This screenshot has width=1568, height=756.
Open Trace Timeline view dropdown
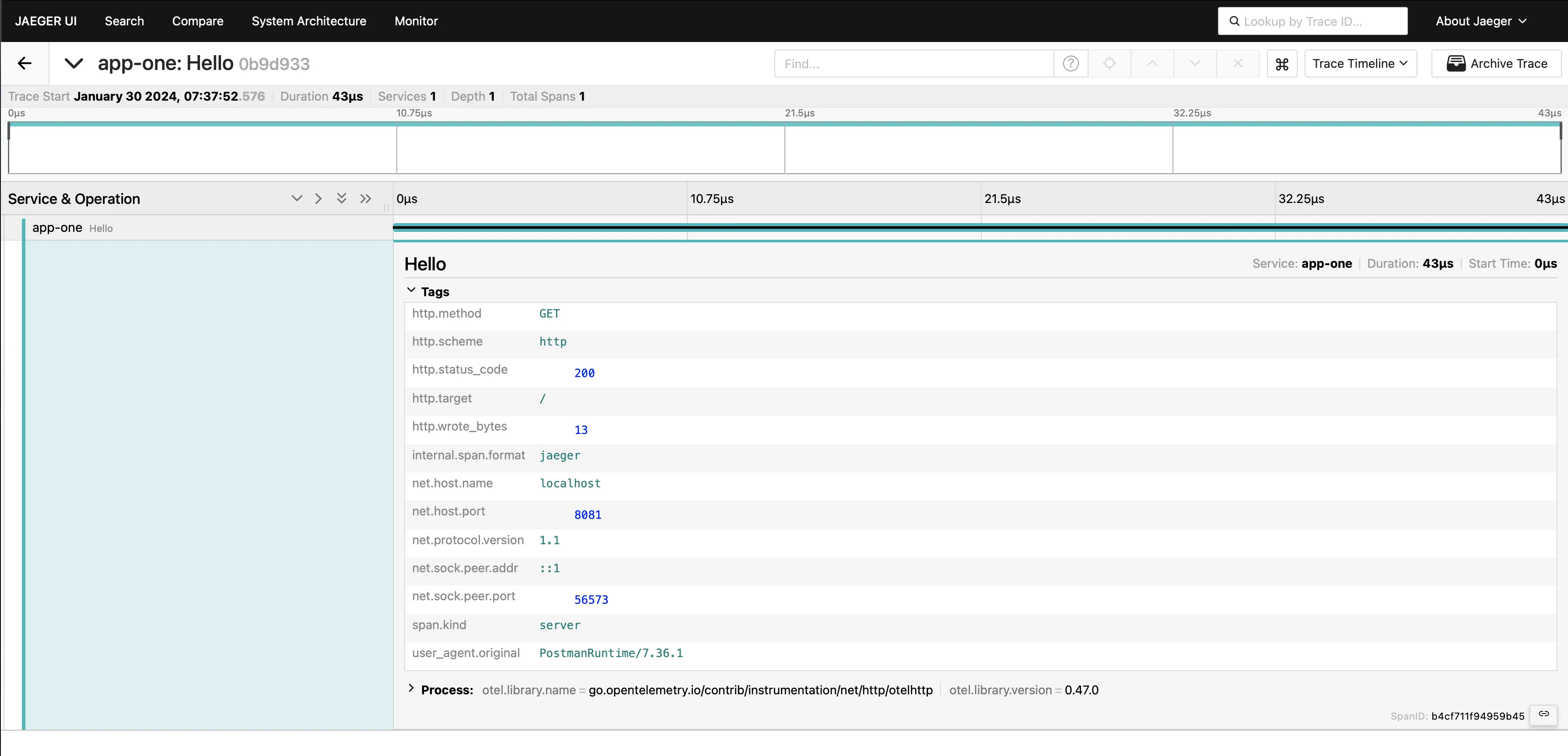(1361, 63)
